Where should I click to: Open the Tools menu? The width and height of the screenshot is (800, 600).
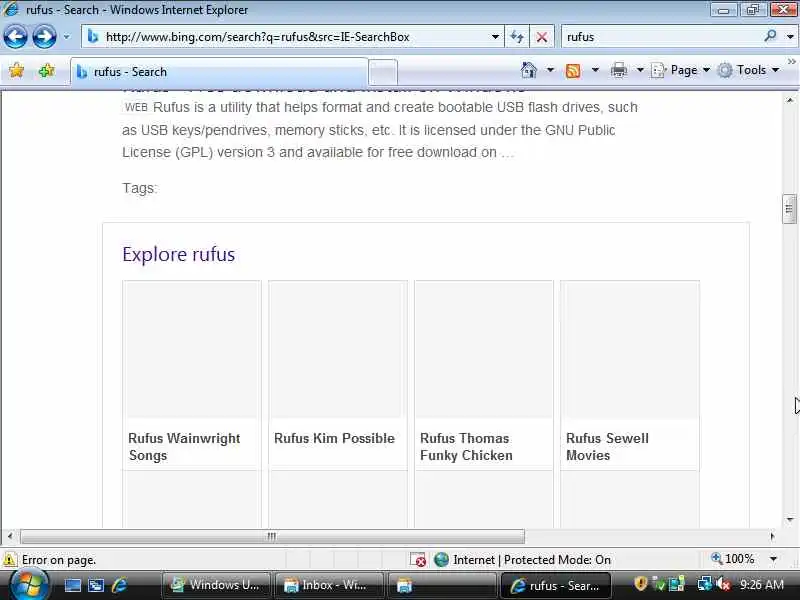click(x=748, y=70)
